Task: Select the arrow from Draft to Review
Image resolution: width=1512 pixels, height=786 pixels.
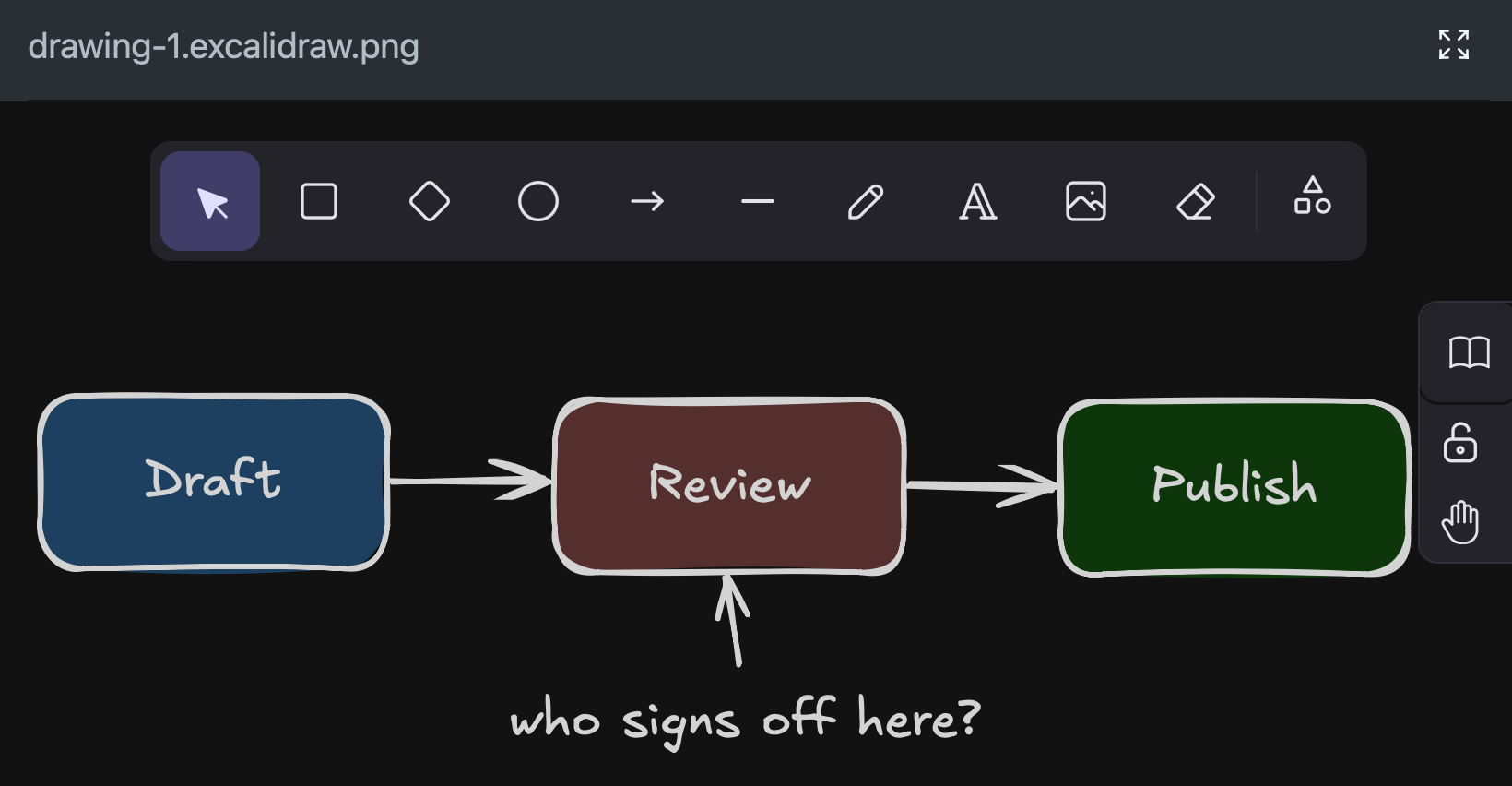Action: [470, 480]
